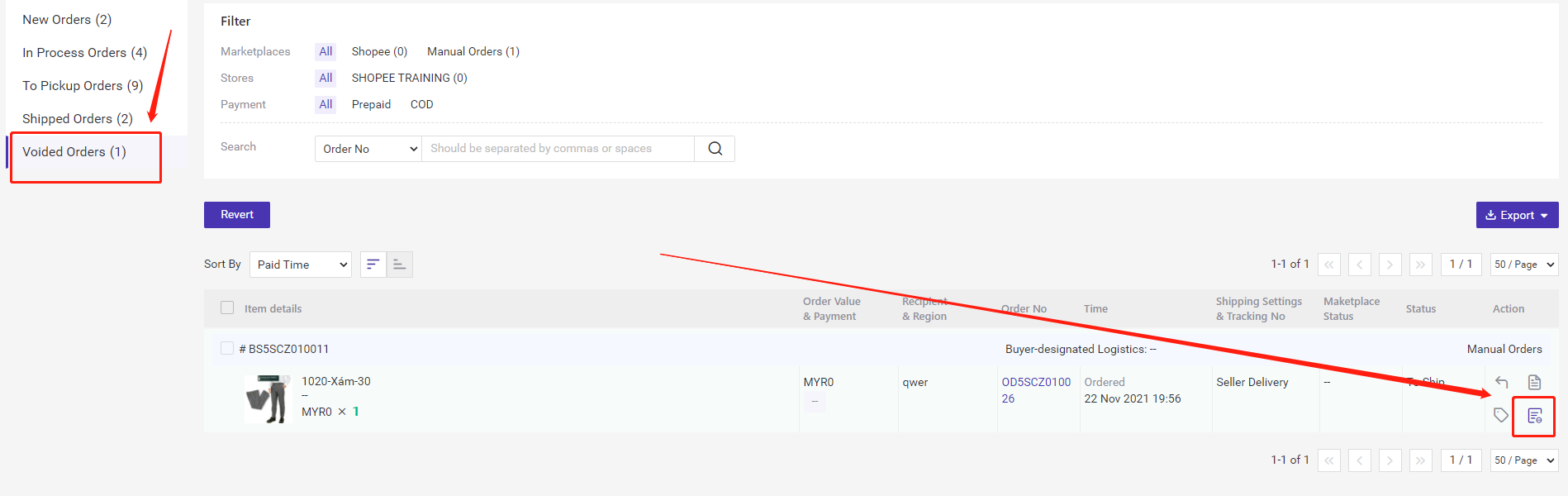Image resolution: width=1568 pixels, height=496 pixels.
Task: Go to previous page in bottom pagination
Action: tap(1360, 460)
